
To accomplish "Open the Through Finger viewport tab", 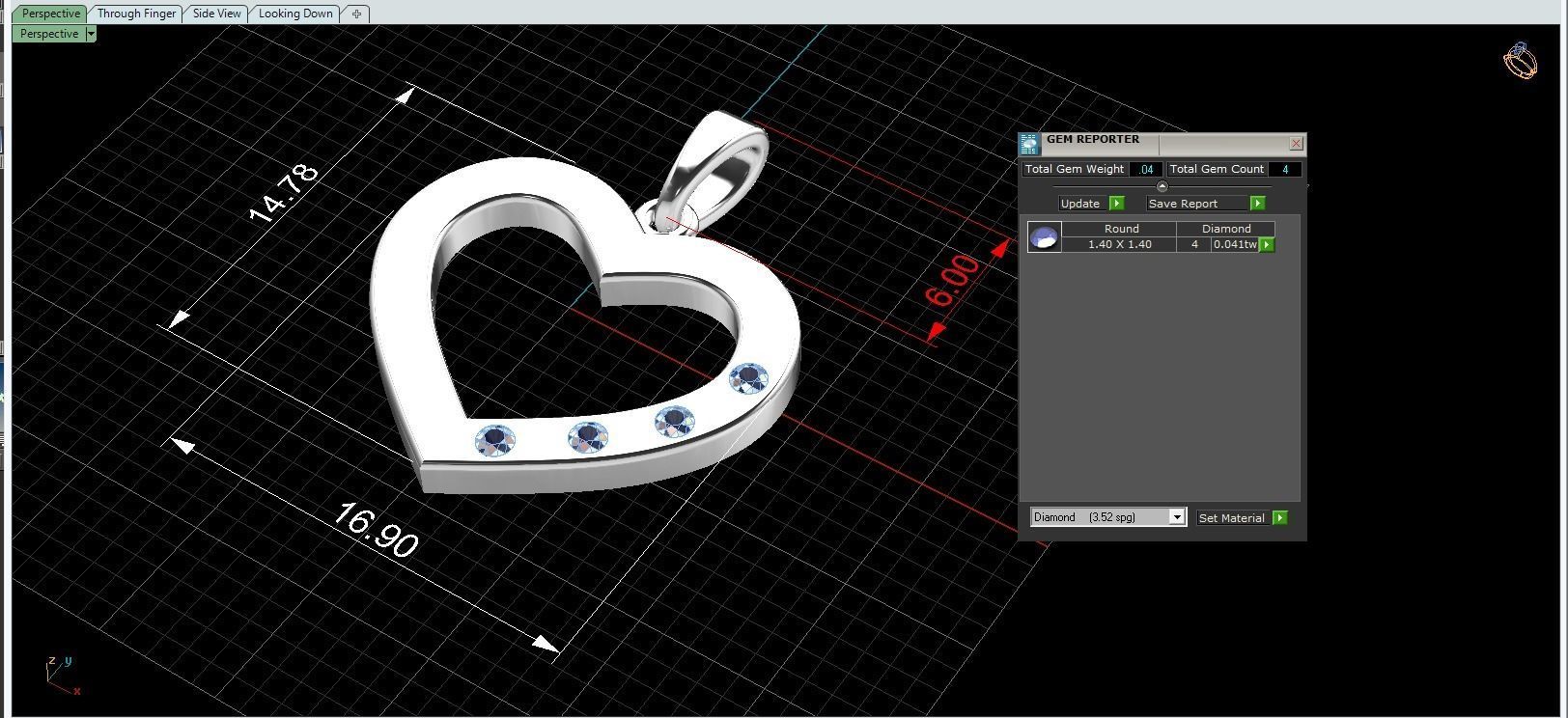I will (x=136, y=14).
